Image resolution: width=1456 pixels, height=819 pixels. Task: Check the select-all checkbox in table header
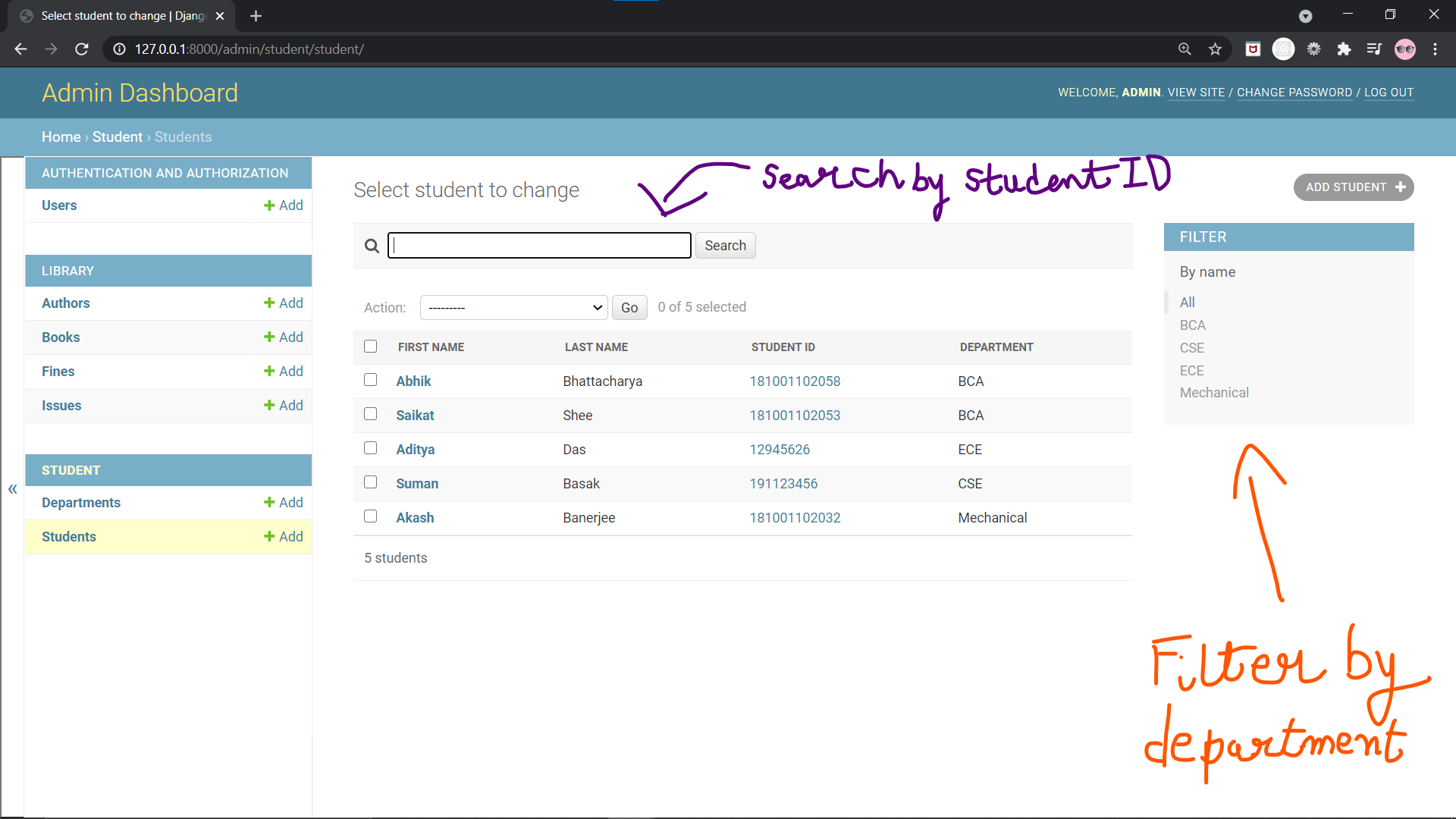(x=370, y=347)
